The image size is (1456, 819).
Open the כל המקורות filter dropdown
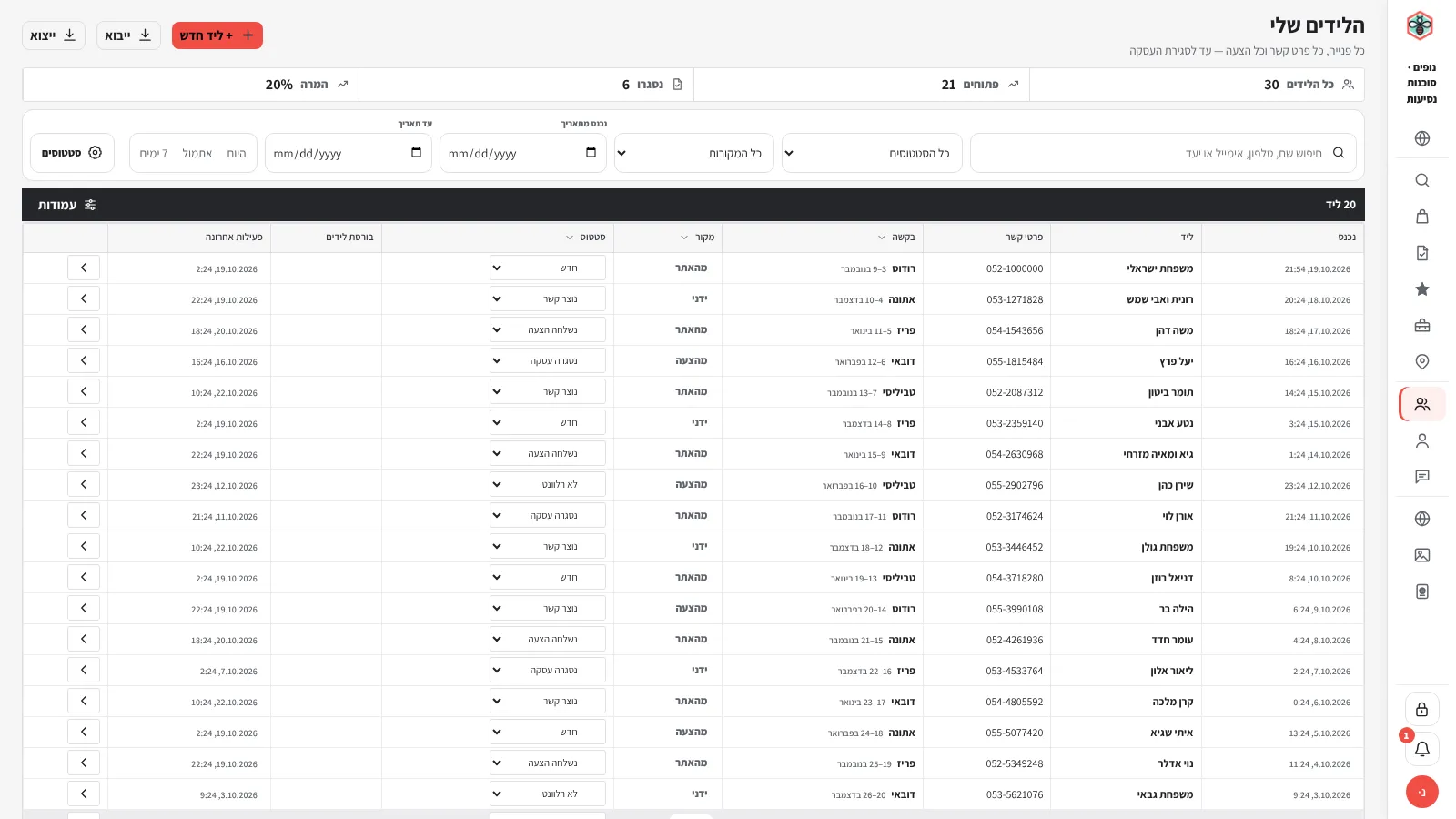[x=694, y=153]
